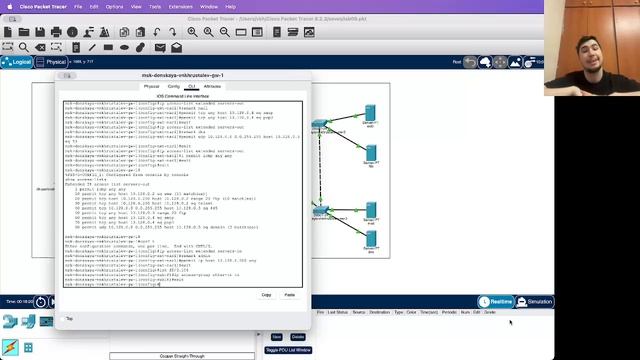Choose the Select tool icon

tap(8, 47)
